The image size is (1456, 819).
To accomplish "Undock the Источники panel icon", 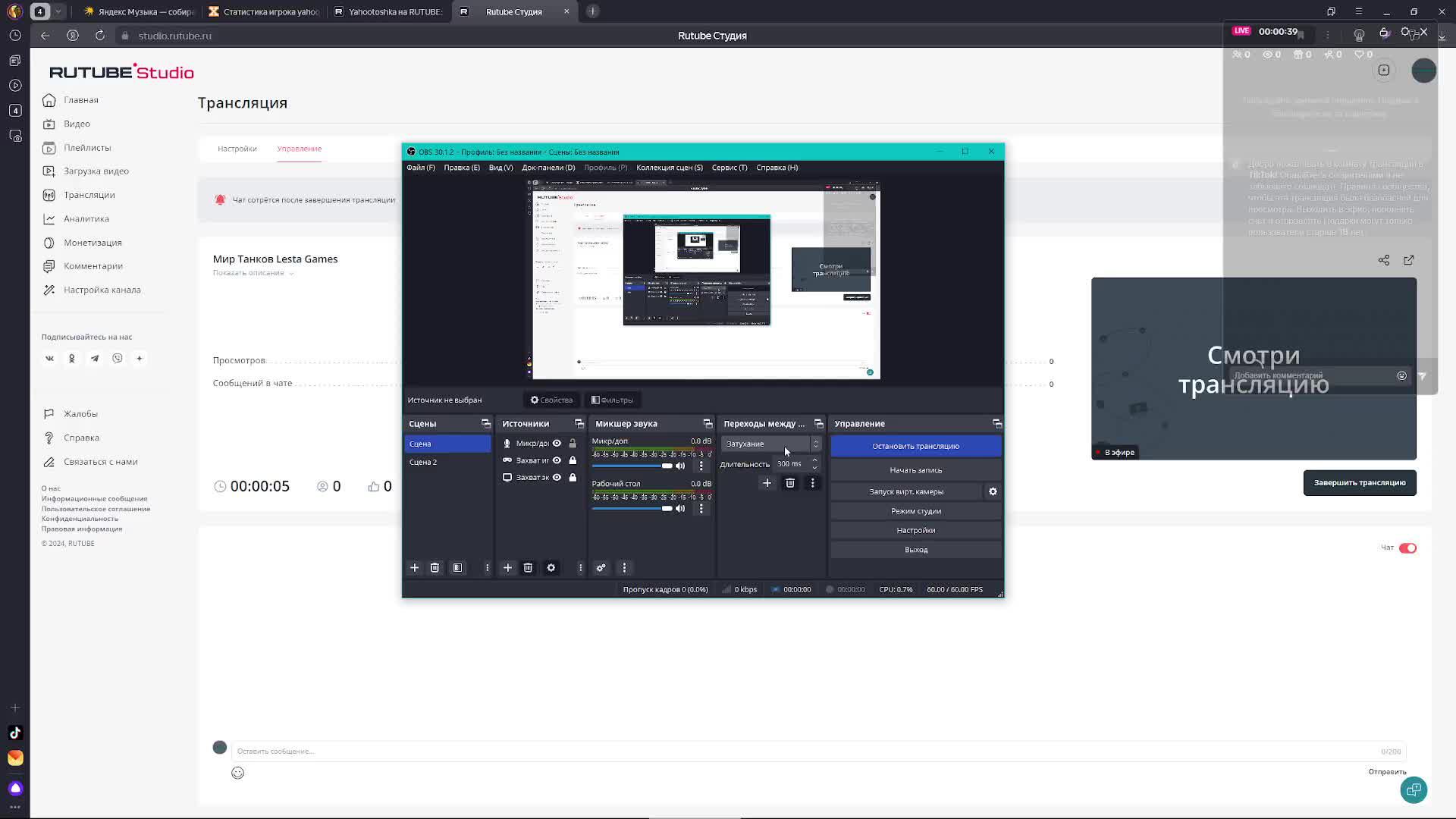I will tap(579, 424).
